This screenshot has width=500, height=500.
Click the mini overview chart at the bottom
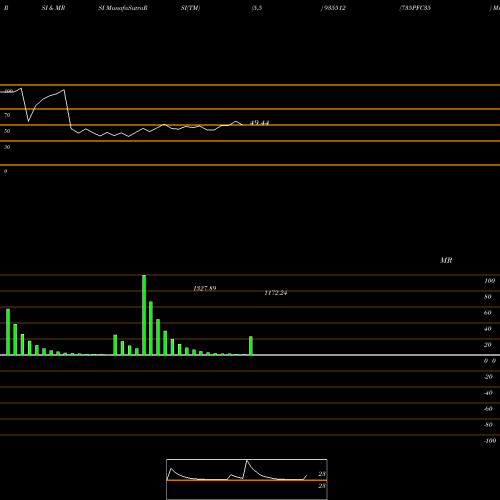(247, 479)
